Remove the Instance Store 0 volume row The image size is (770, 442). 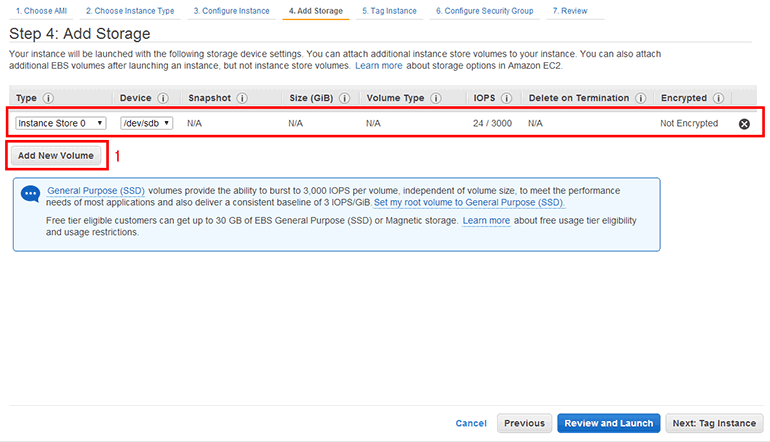coord(744,124)
